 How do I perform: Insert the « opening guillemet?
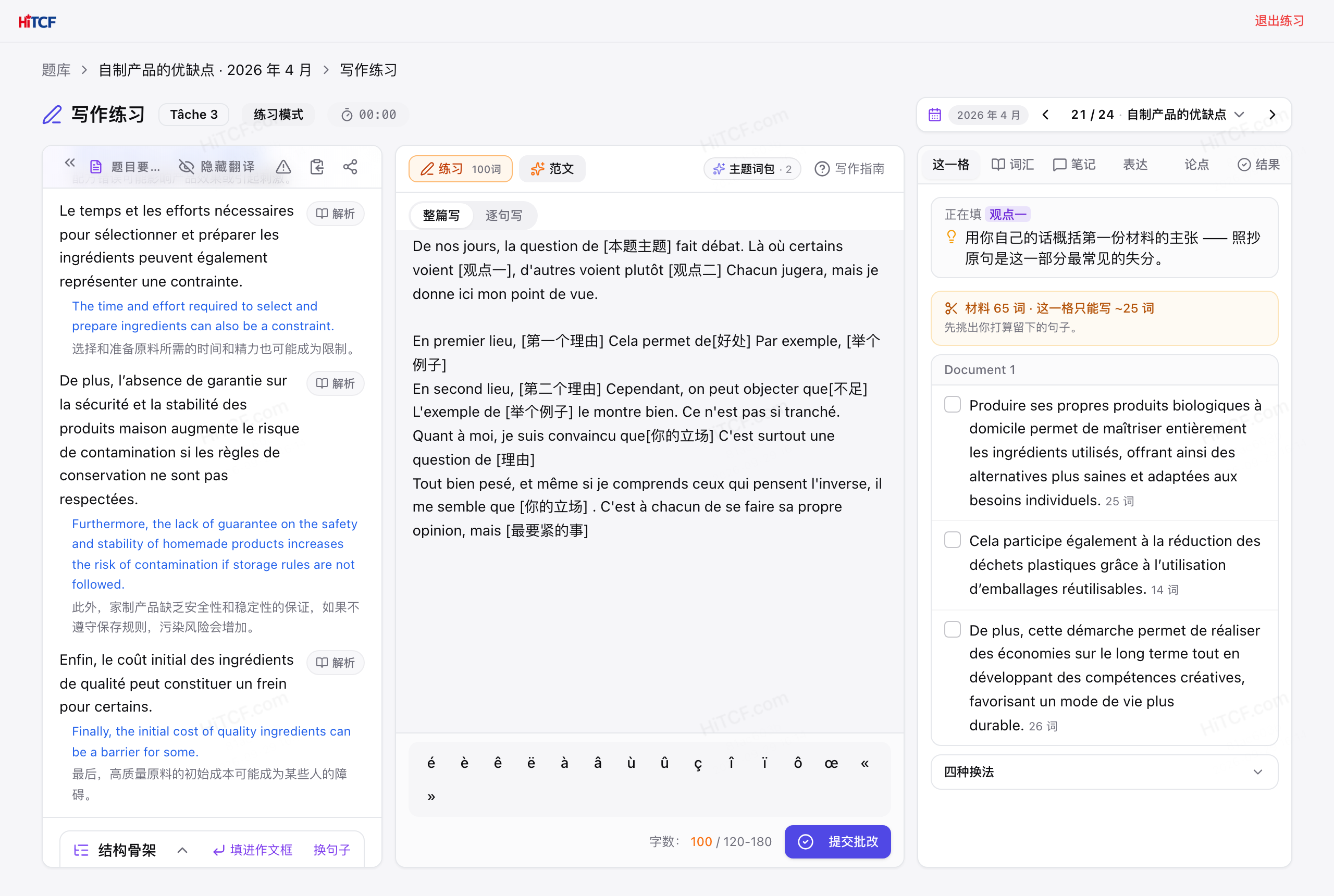click(x=865, y=764)
